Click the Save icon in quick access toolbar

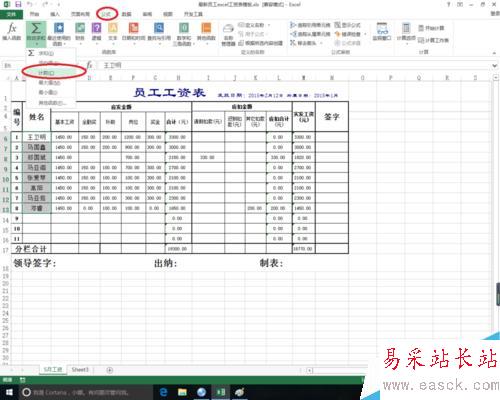click(x=18, y=5)
